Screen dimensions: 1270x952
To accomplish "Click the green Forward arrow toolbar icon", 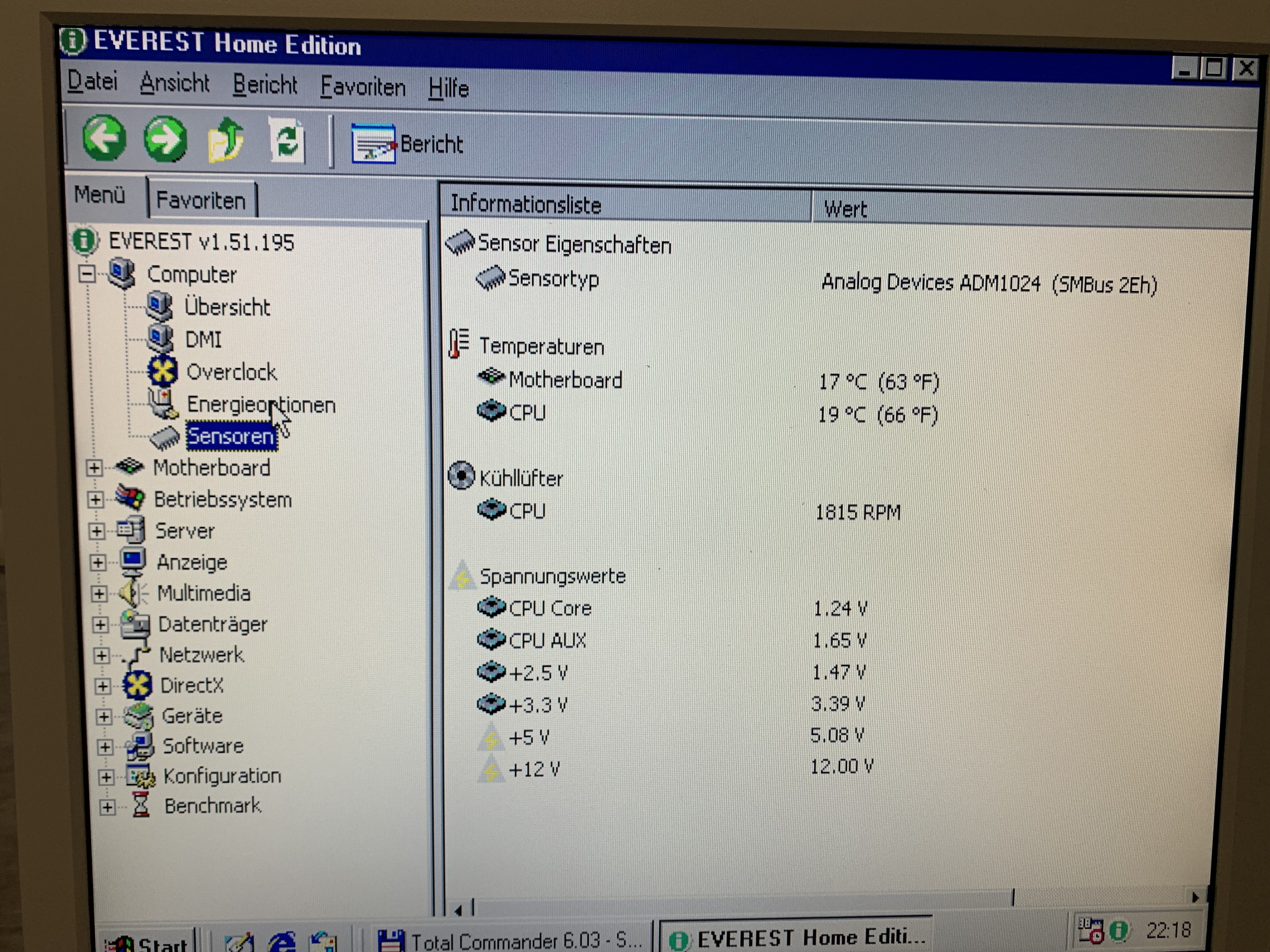I will coord(165,139).
